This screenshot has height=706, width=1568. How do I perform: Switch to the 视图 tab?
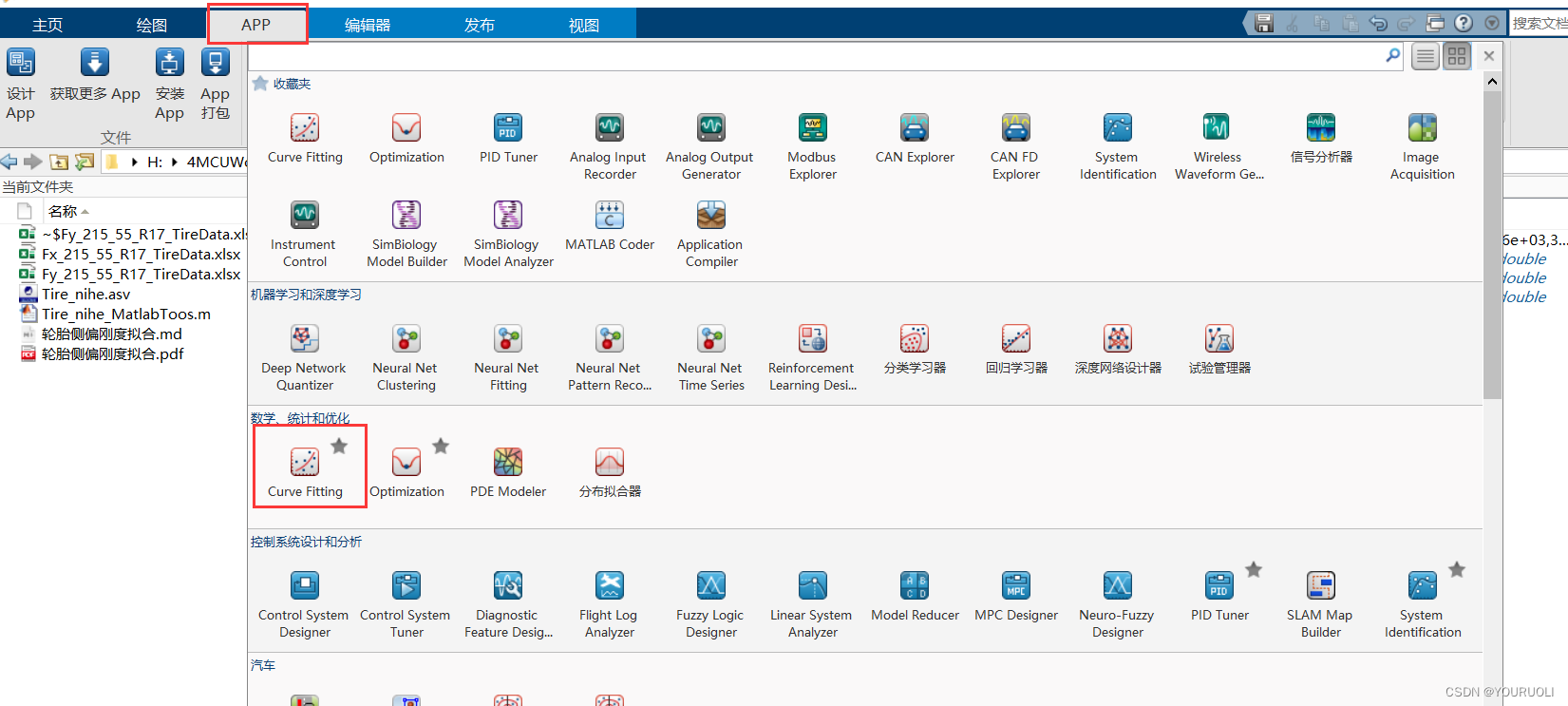584,25
